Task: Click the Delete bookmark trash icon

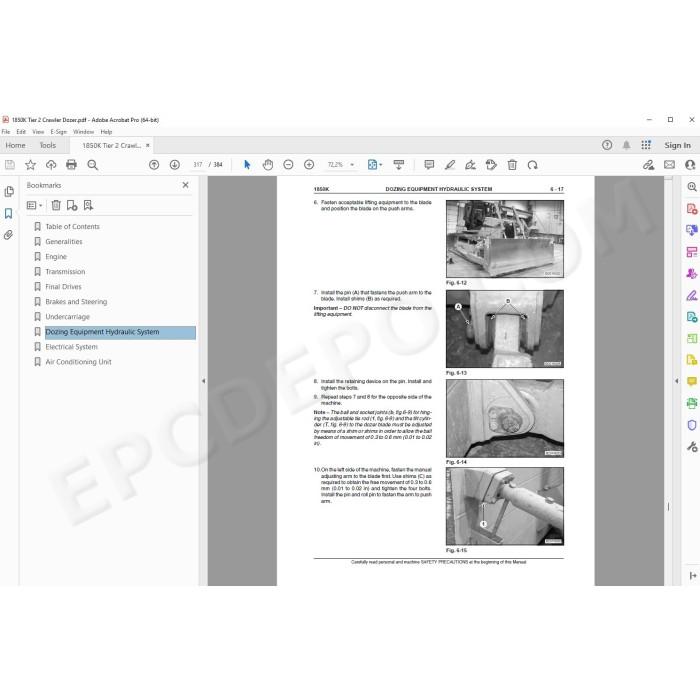Action: pos(56,205)
